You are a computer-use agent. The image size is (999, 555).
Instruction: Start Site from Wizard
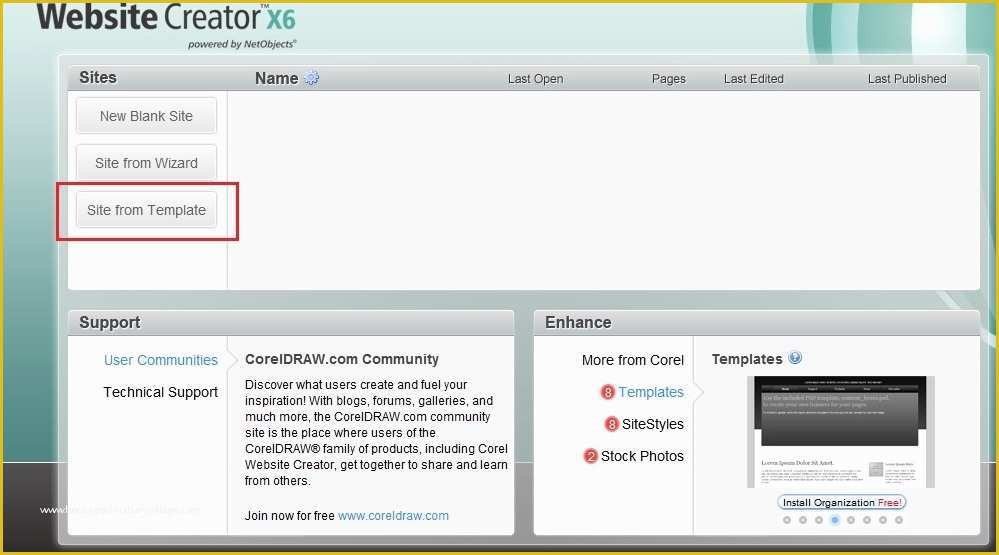[x=147, y=163]
